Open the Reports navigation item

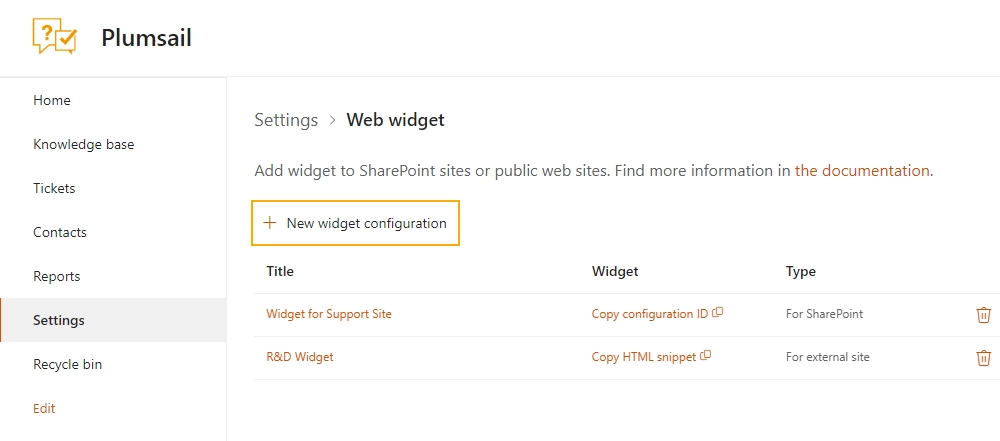click(x=57, y=276)
